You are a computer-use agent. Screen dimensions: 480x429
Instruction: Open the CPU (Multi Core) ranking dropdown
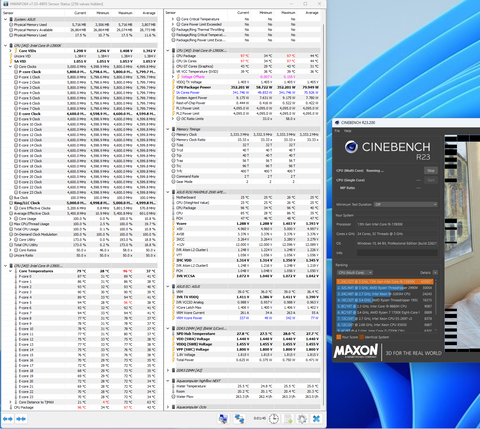click(x=354, y=273)
